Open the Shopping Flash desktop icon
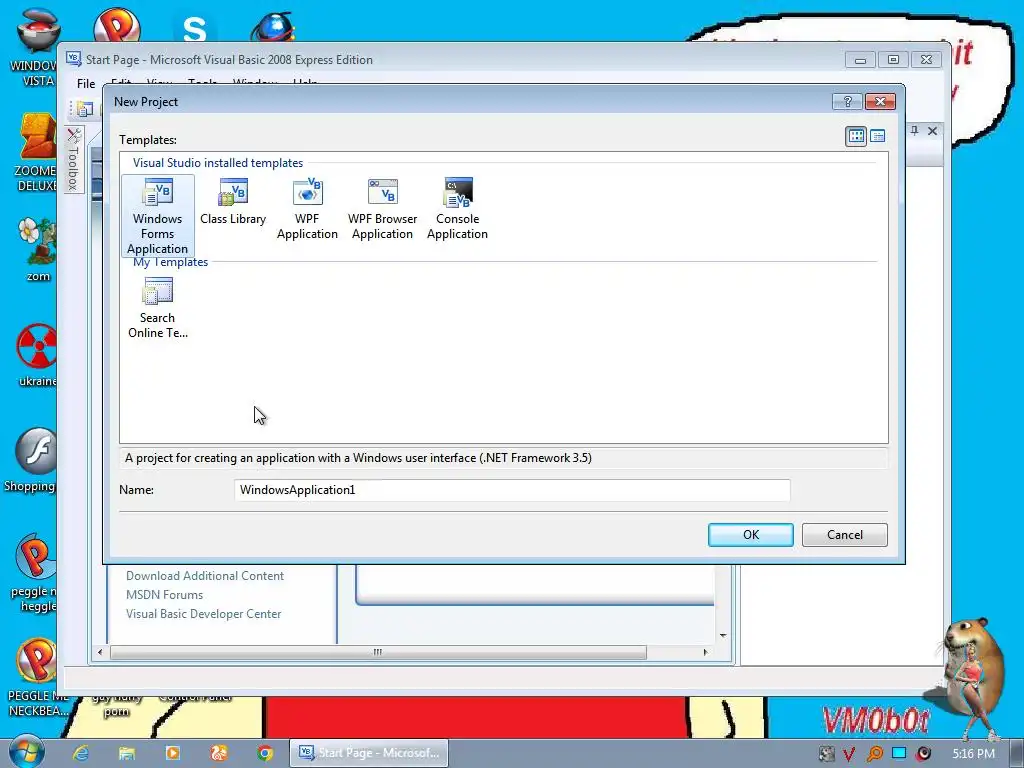This screenshot has height=768, width=1024. [x=31, y=460]
